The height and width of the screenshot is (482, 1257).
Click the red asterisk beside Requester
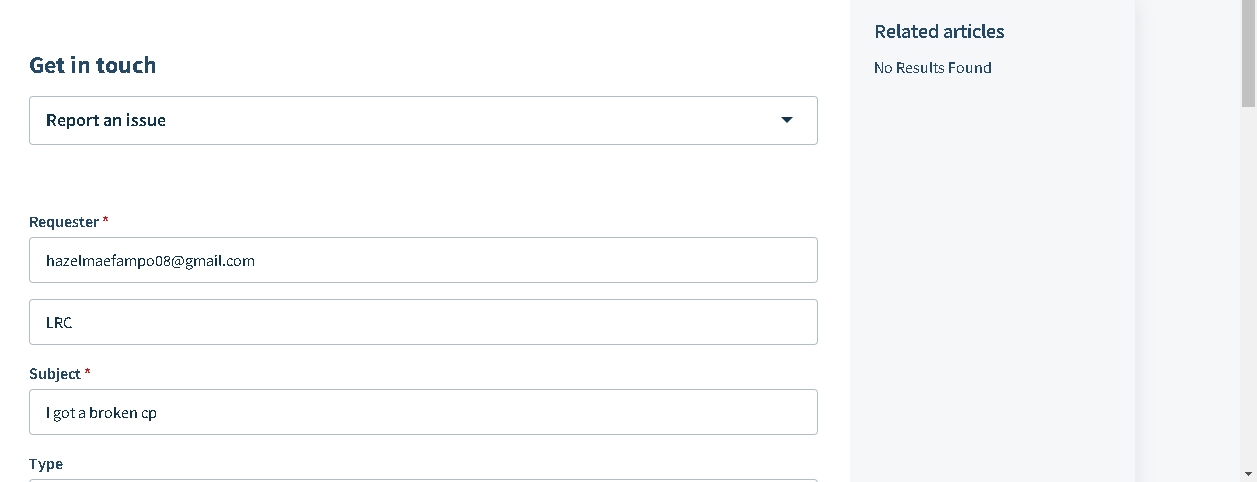(x=106, y=221)
